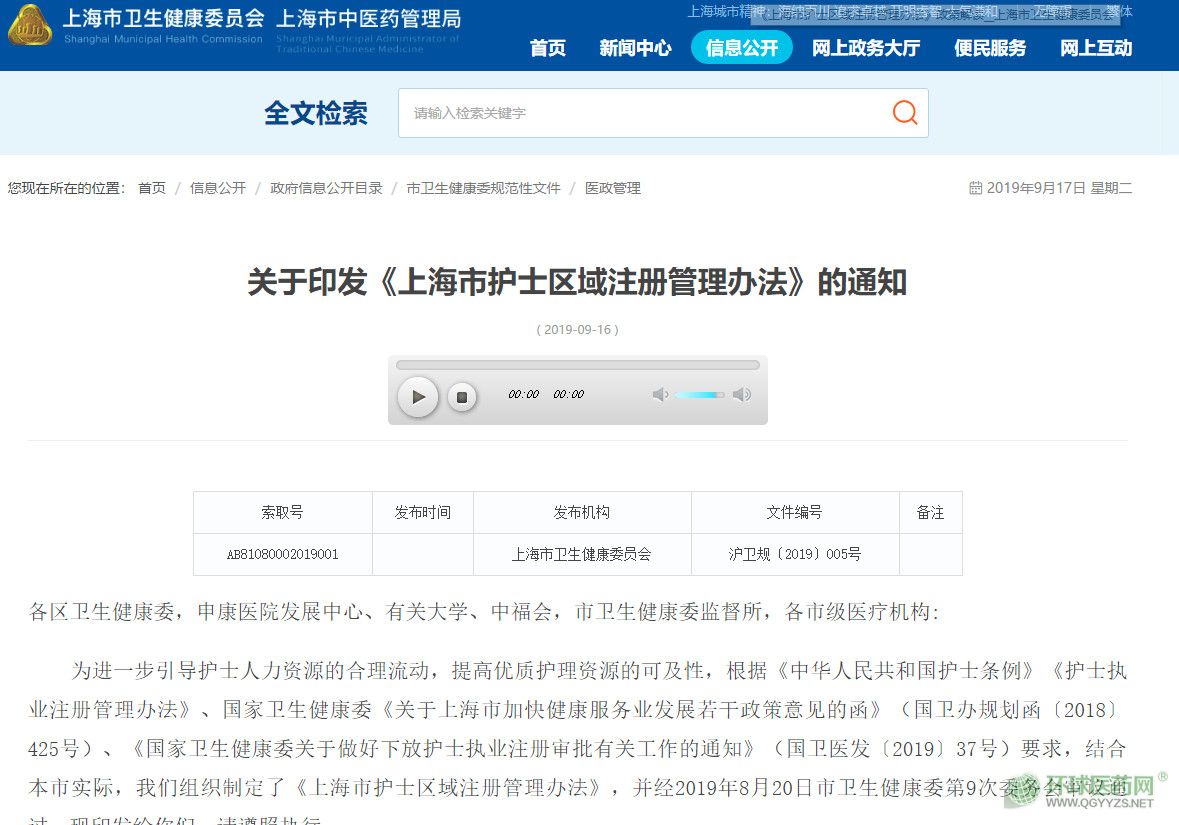The width and height of the screenshot is (1179, 825).
Task: Play the audio reading of the notice
Action: tap(418, 397)
